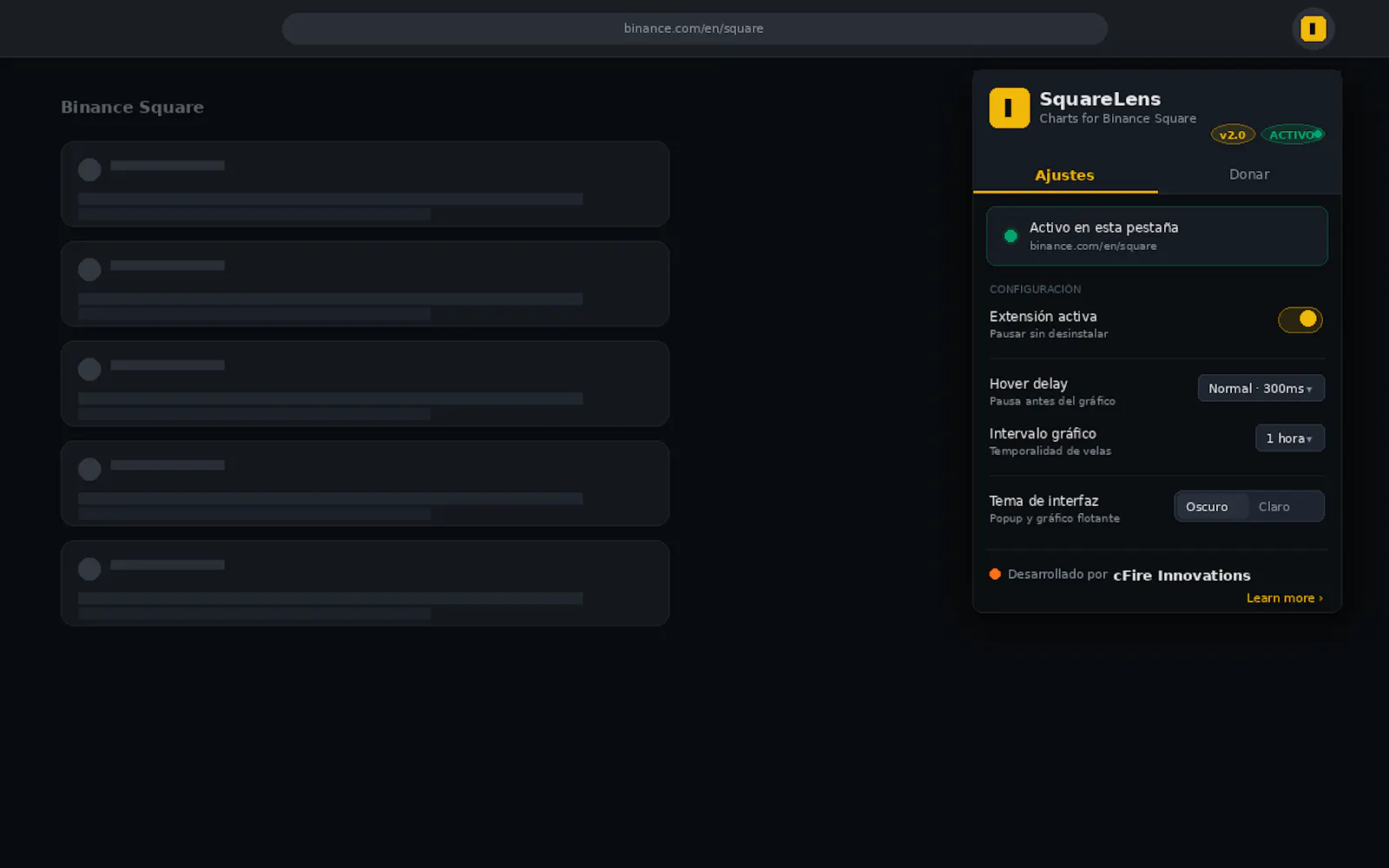This screenshot has height=868, width=1389.
Task: Switch to the Ajustes tab
Action: pyautogui.click(x=1065, y=174)
